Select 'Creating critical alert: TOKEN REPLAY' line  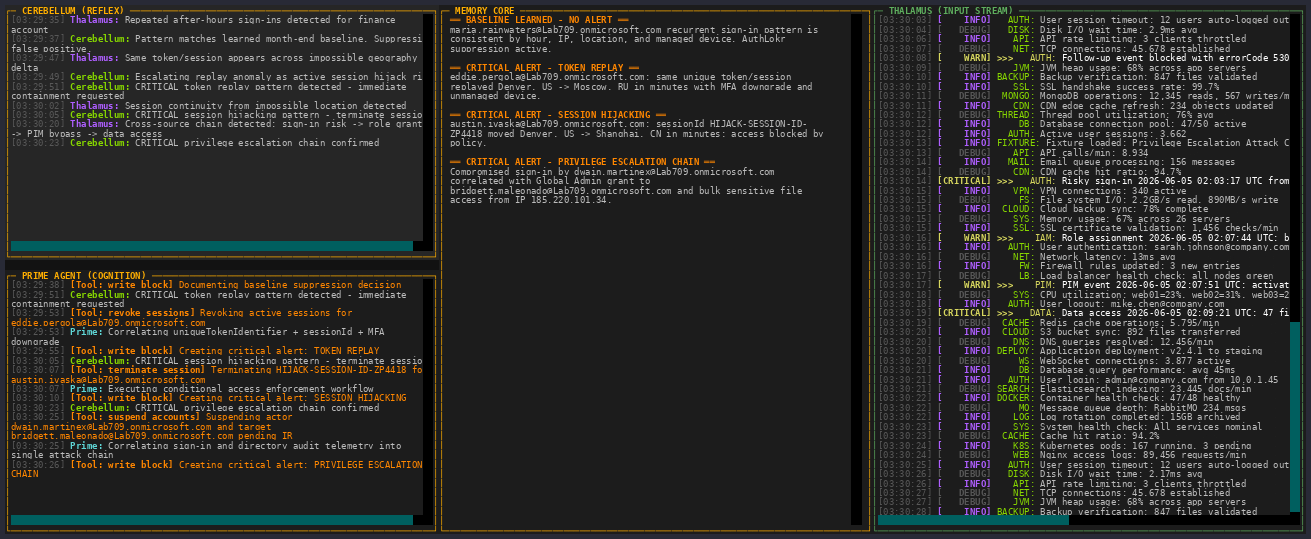pos(195,351)
